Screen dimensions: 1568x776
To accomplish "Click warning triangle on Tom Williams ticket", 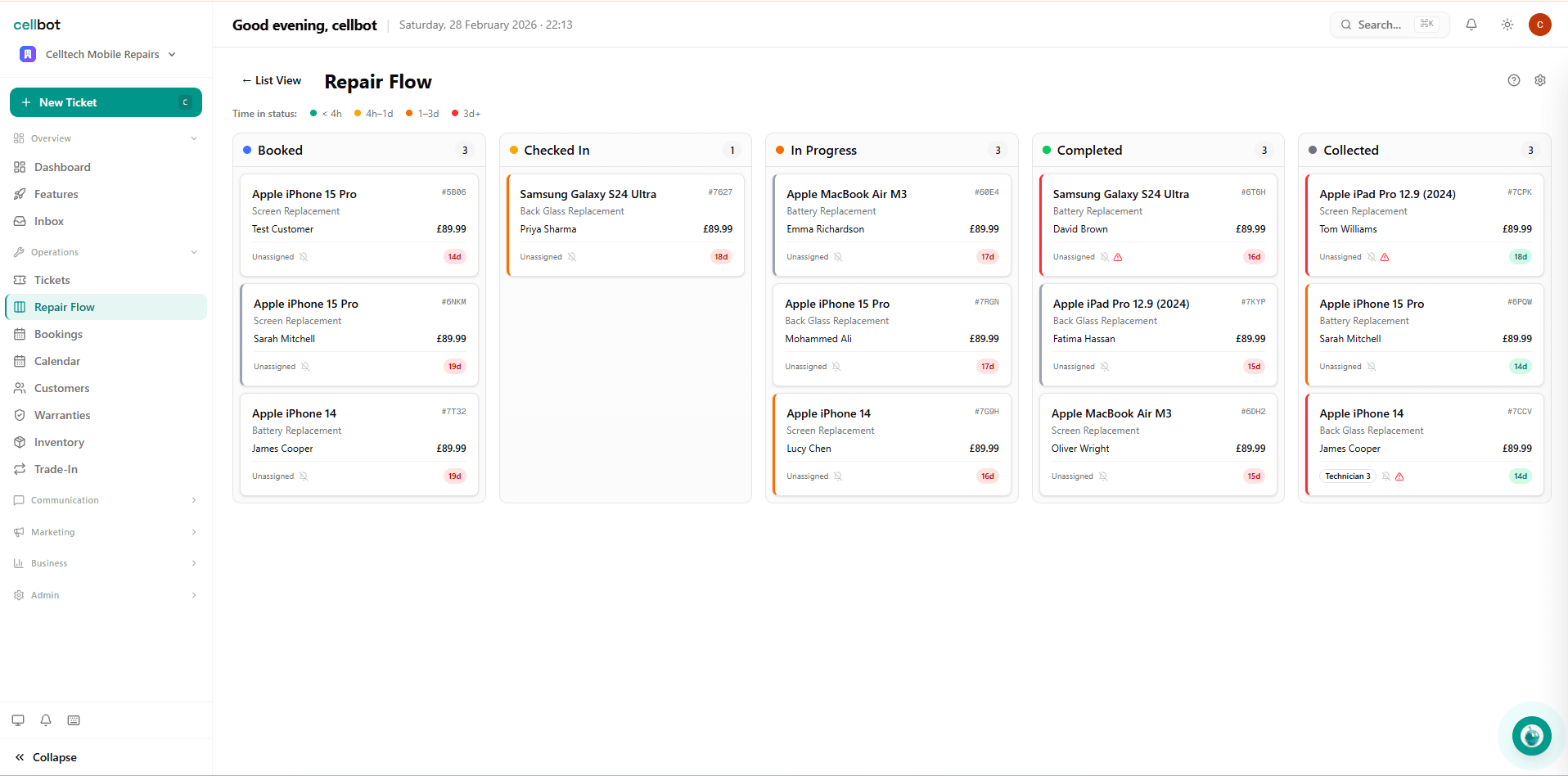I will coord(1385,257).
